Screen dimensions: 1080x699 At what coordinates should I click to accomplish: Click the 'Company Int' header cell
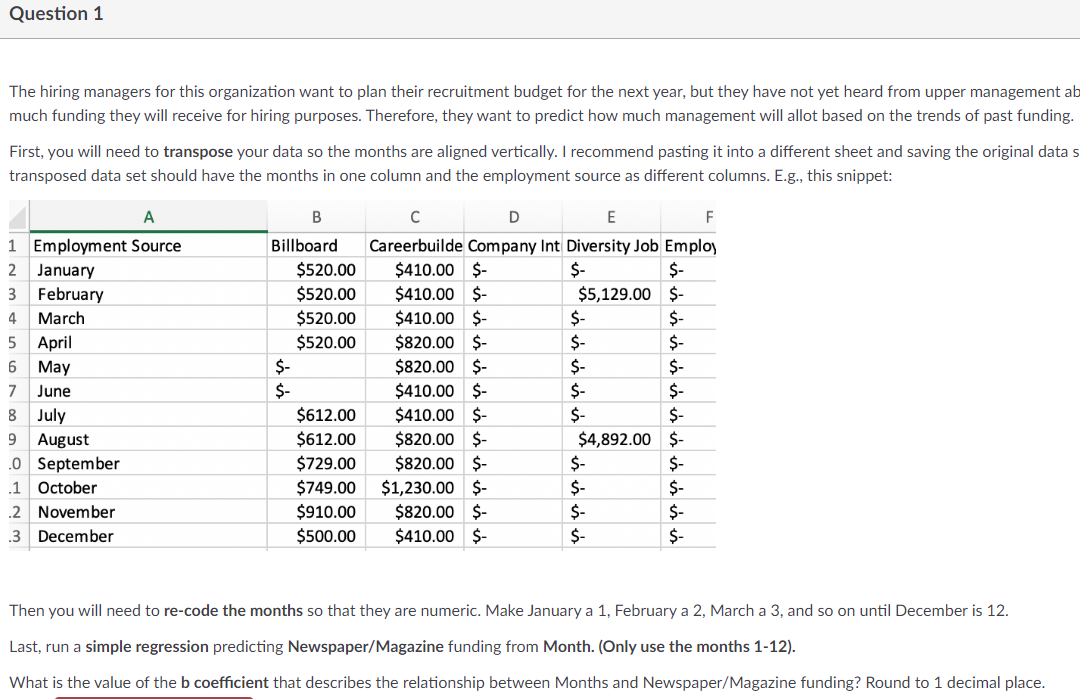[513, 245]
